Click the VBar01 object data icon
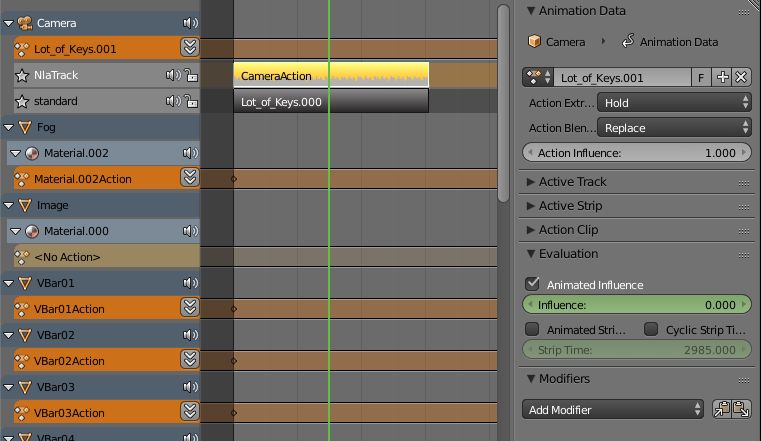The height and width of the screenshot is (441, 761). click(x=25, y=283)
